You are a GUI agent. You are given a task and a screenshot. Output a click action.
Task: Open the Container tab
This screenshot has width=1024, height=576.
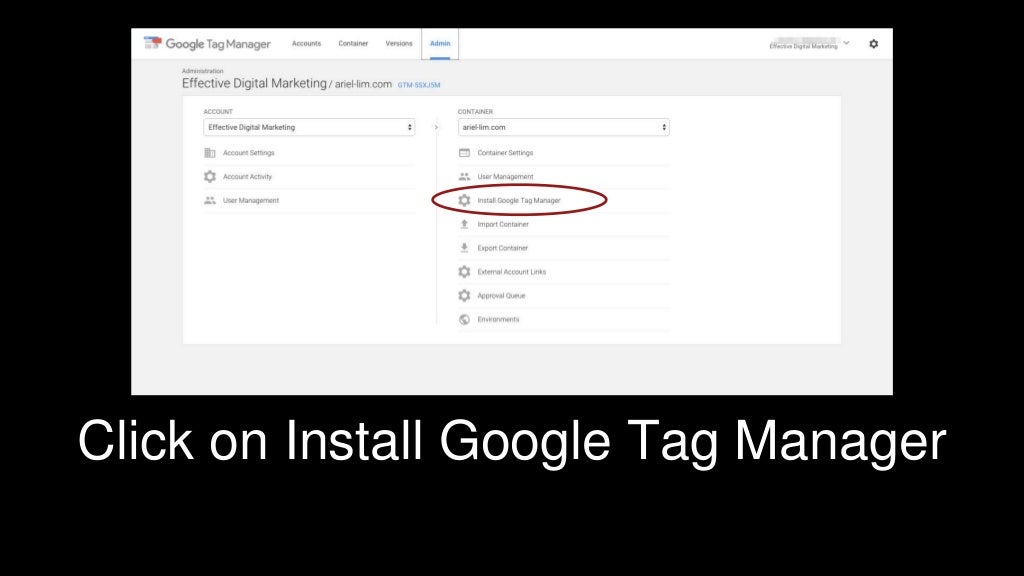[x=353, y=44]
